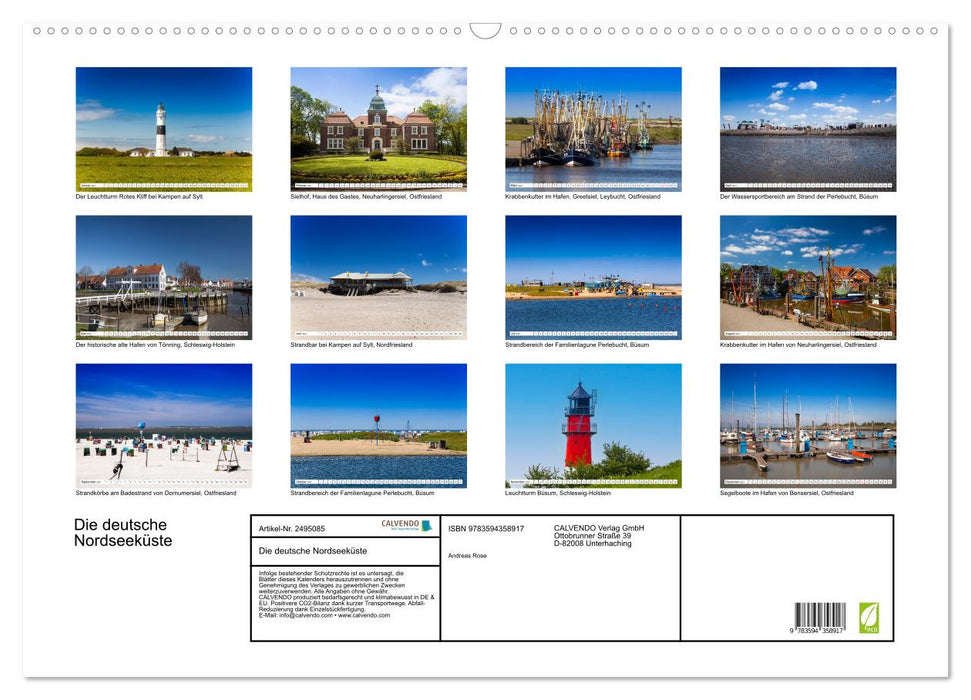The height and width of the screenshot is (700, 971).
Task: Click 'ISBN 9783594358917' text
Action: [486, 528]
